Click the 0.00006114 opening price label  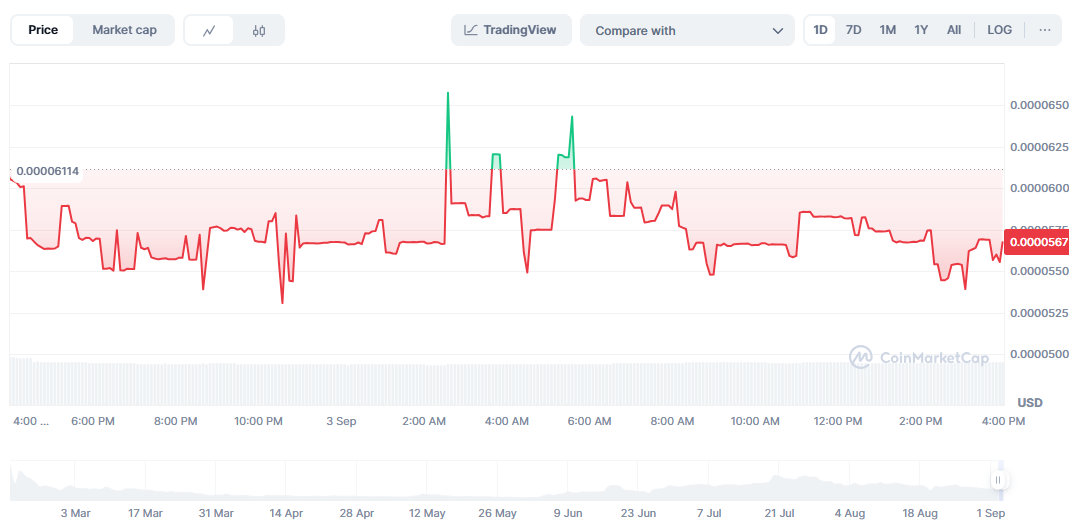[x=47, y=171]
